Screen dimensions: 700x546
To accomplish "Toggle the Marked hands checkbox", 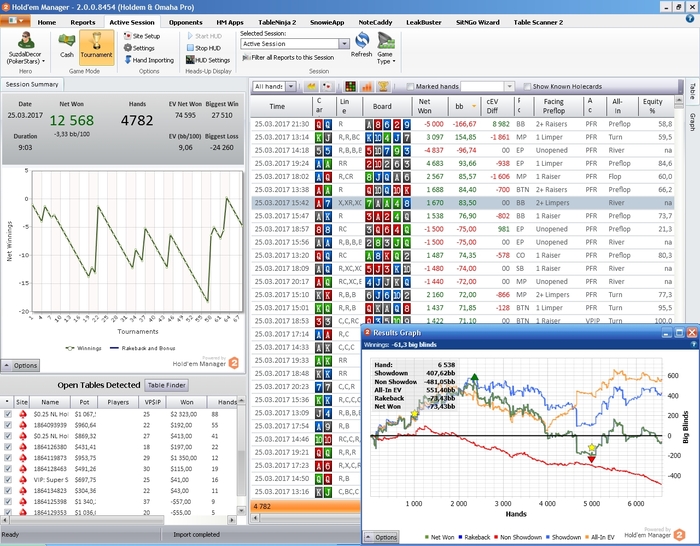I will coord(410,87).
